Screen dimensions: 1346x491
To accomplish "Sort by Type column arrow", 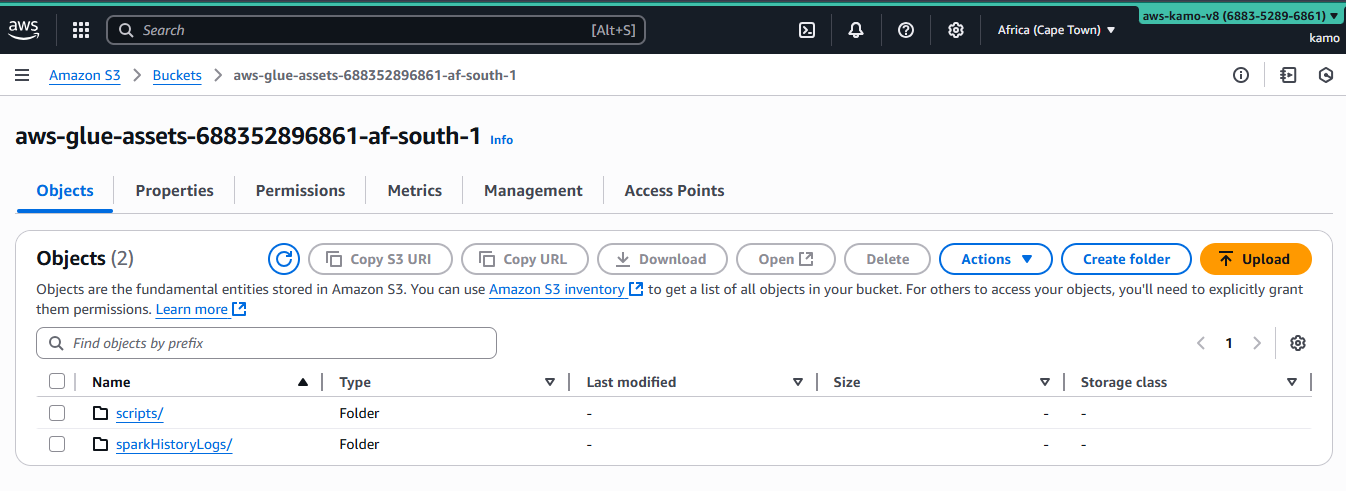I will coord(550,382).
